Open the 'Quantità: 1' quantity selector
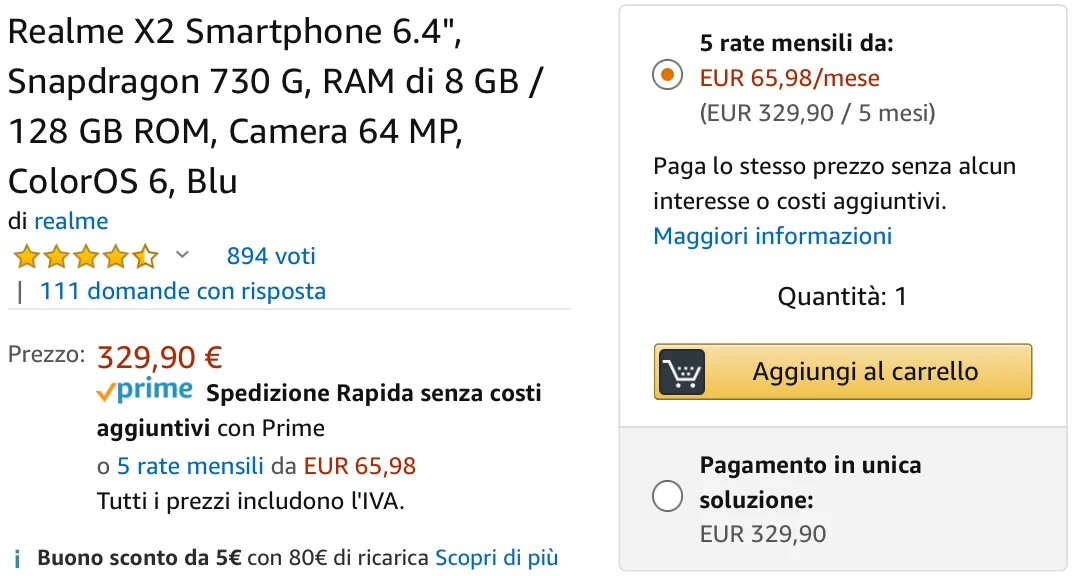This screenshot has height=576, width=1075. click(842, 296)
